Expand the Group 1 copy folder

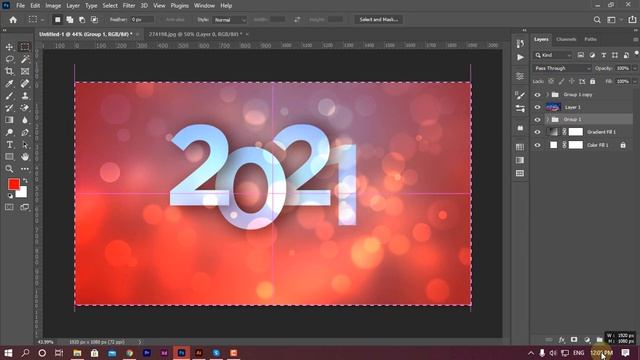point(547,95)
